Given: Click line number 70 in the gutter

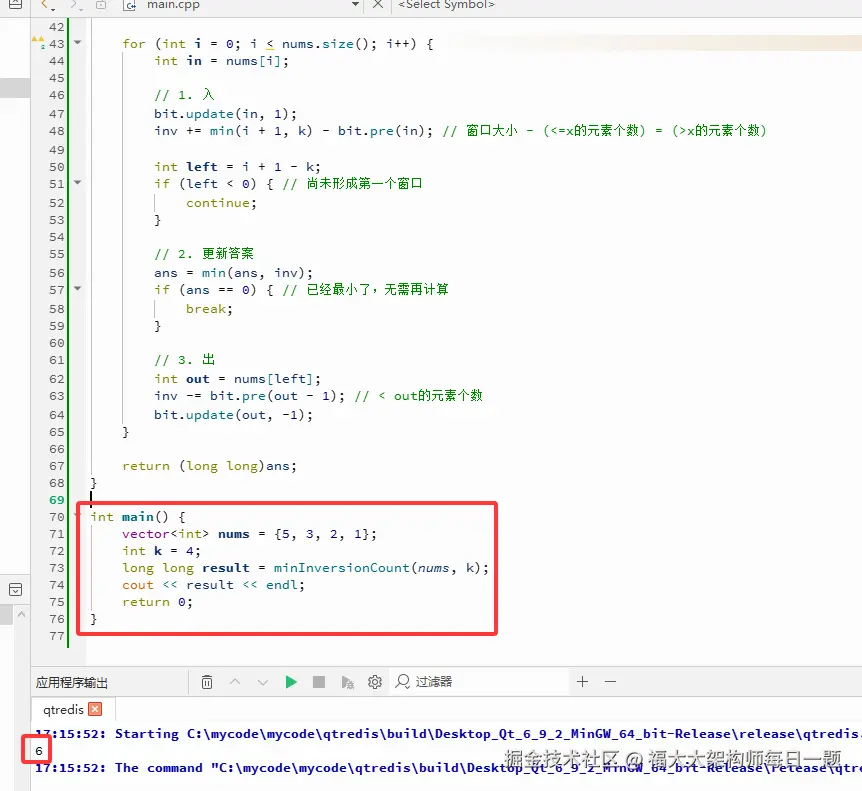Looking at the screenshot, I should click(x=57, y=517).
